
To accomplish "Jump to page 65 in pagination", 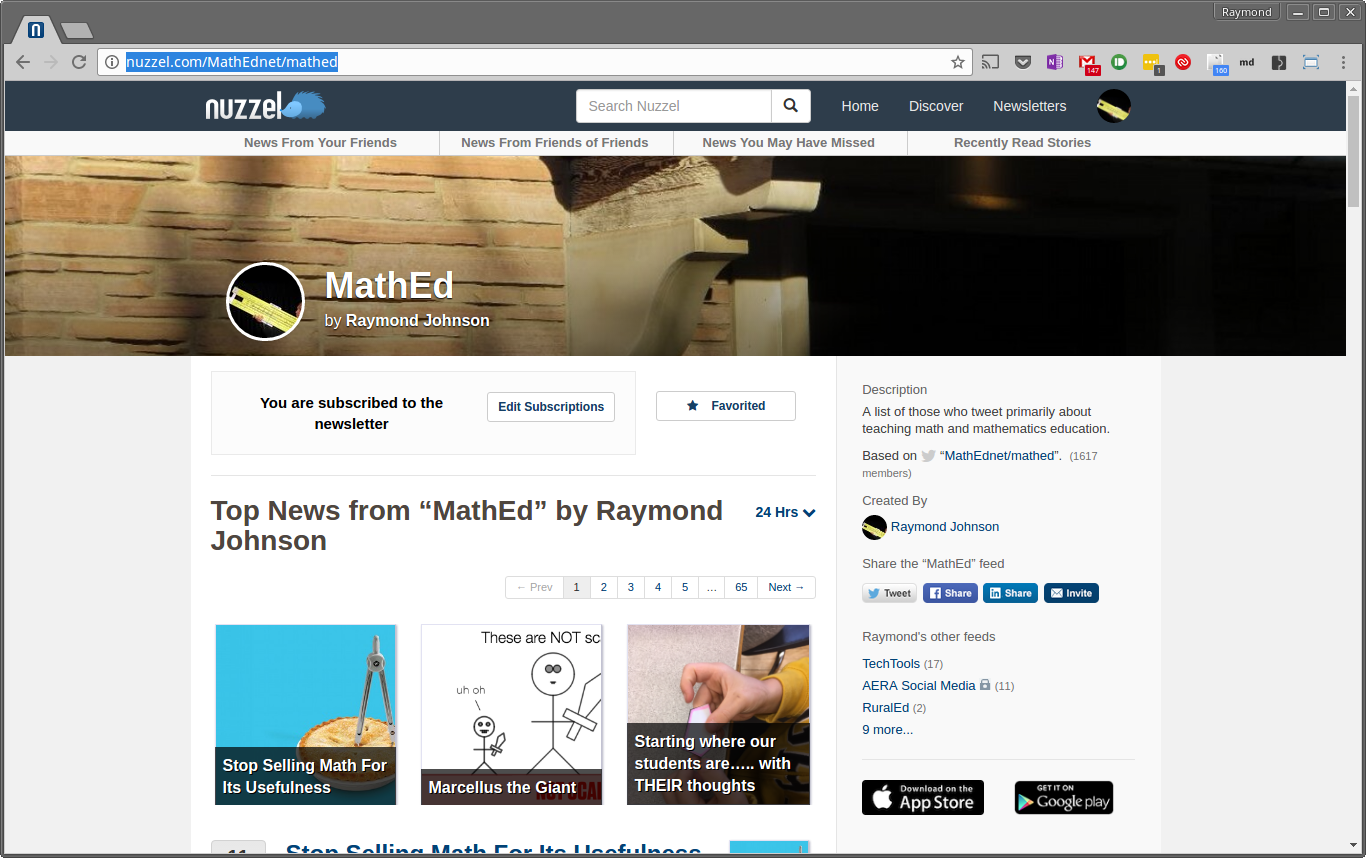I will click(x=741, y=587).
